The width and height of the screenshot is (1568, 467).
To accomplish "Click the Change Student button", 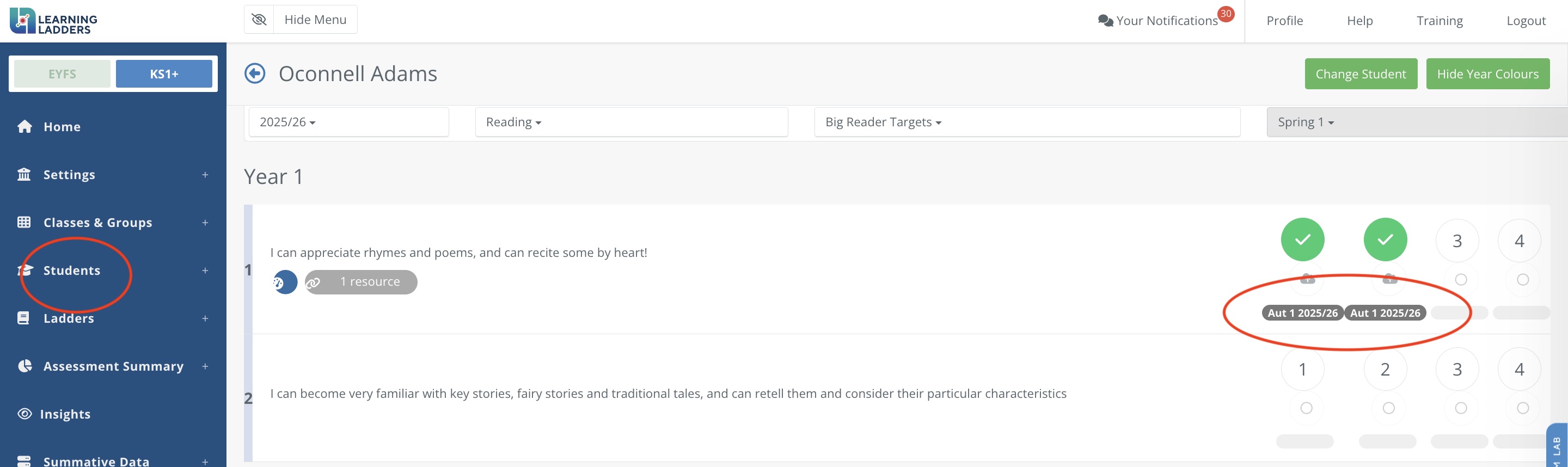I will [1361, 73].
